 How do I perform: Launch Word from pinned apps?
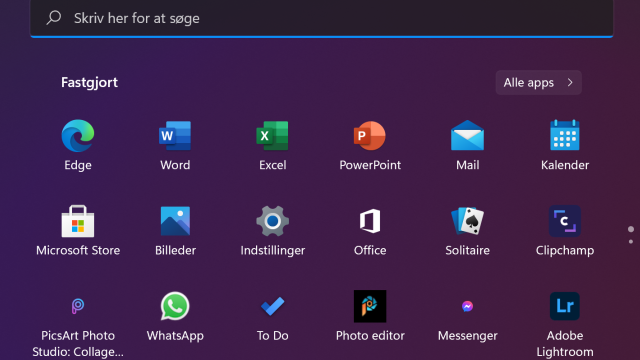click(x=175, y=136)
